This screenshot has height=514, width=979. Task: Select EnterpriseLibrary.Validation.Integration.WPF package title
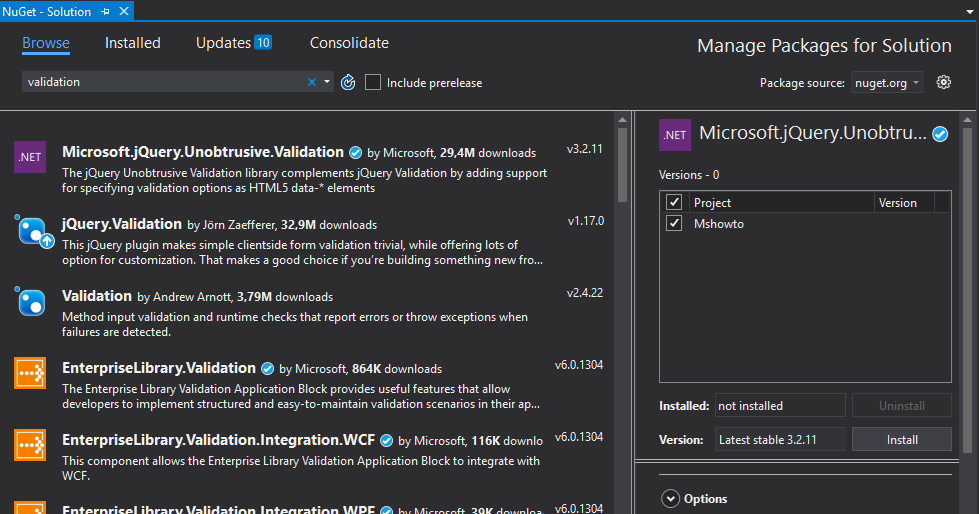click(219, 509)
